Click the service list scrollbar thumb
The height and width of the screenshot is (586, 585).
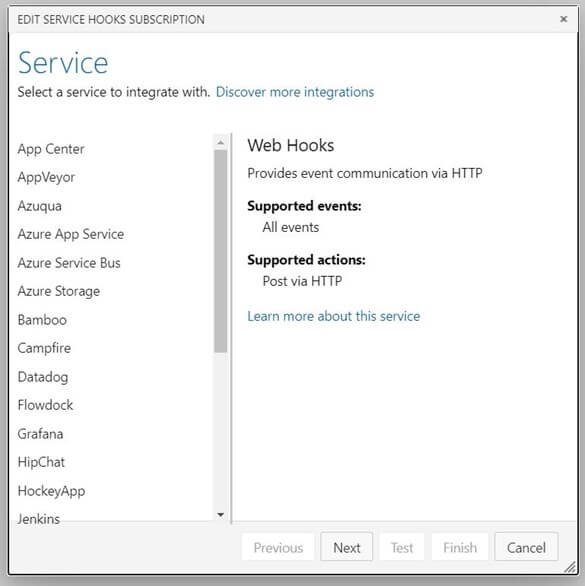pos(221,251)
